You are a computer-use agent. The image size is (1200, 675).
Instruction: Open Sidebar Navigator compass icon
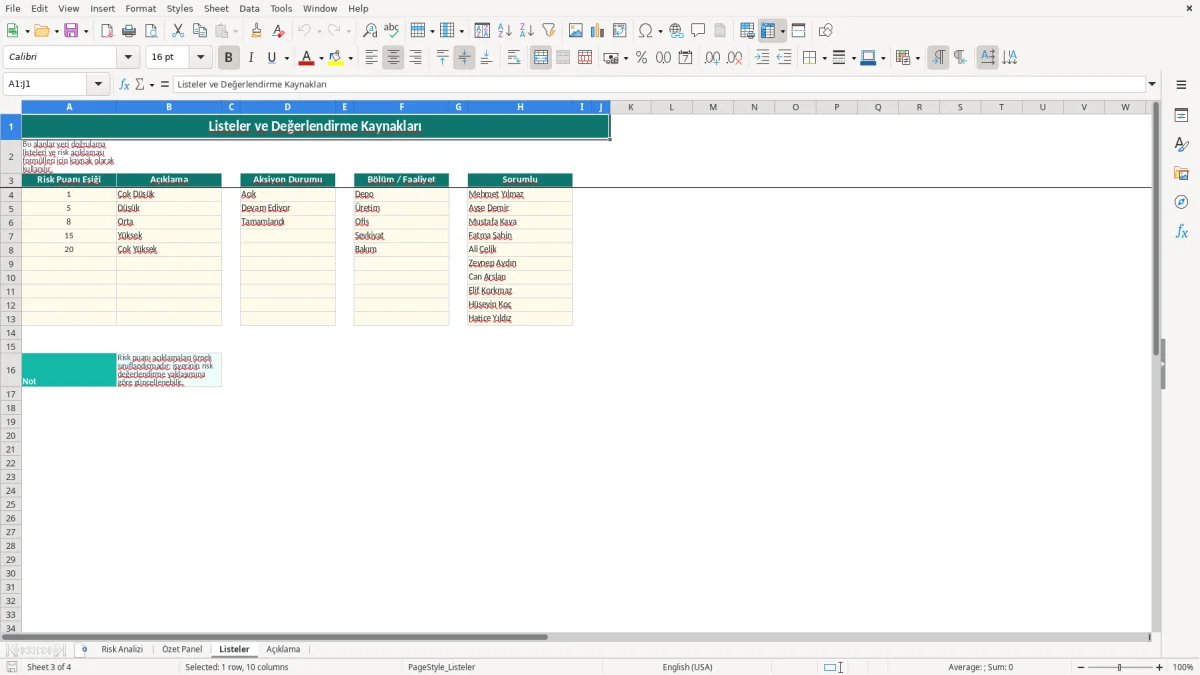pyautogui.click(x=1181, y=203)
